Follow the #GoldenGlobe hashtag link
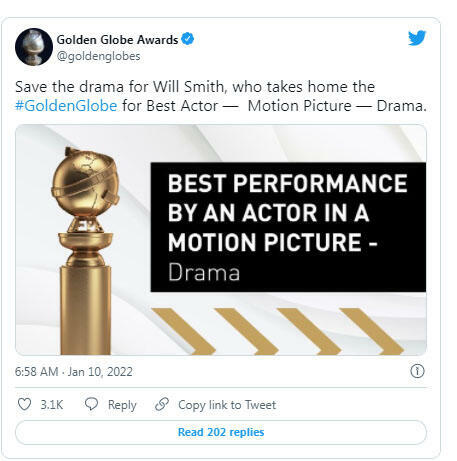Screen dimensions: 457x461 point(66,106)
